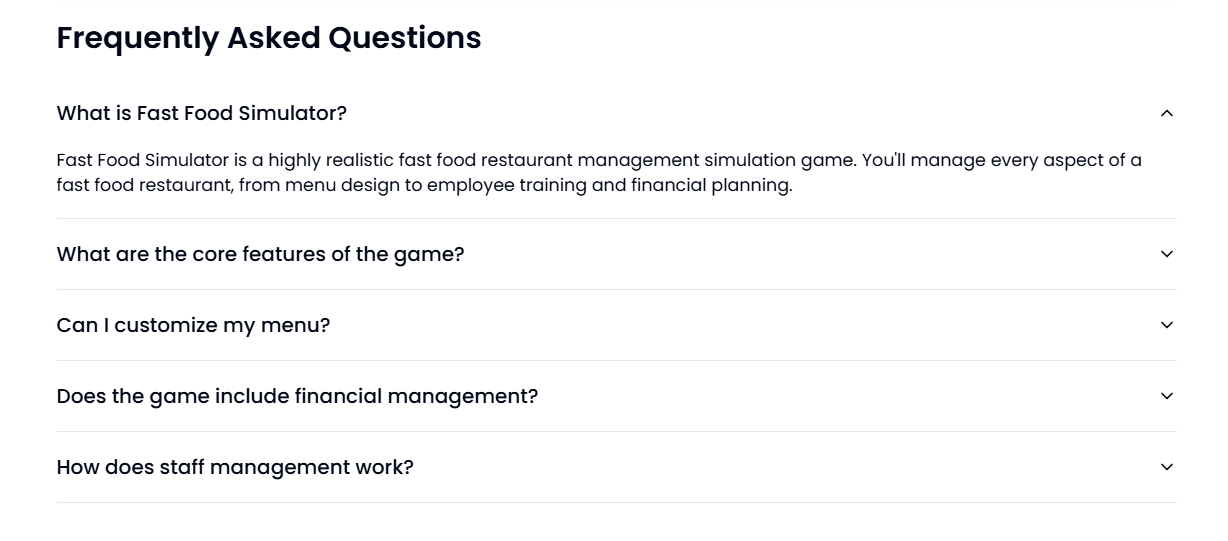
Task: Click the Fast Food Simulator answer paragraph
Action: (x=599, y=173)
